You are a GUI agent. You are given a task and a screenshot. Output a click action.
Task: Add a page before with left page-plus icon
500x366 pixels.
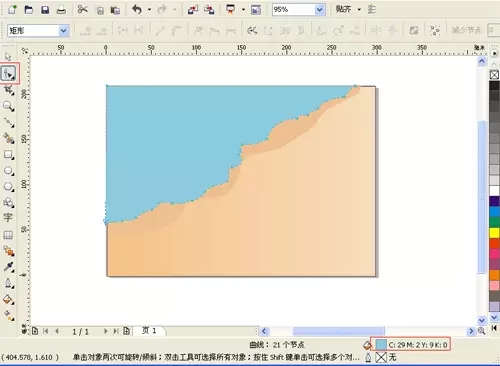pyautogui.click(x=35, y=331)
